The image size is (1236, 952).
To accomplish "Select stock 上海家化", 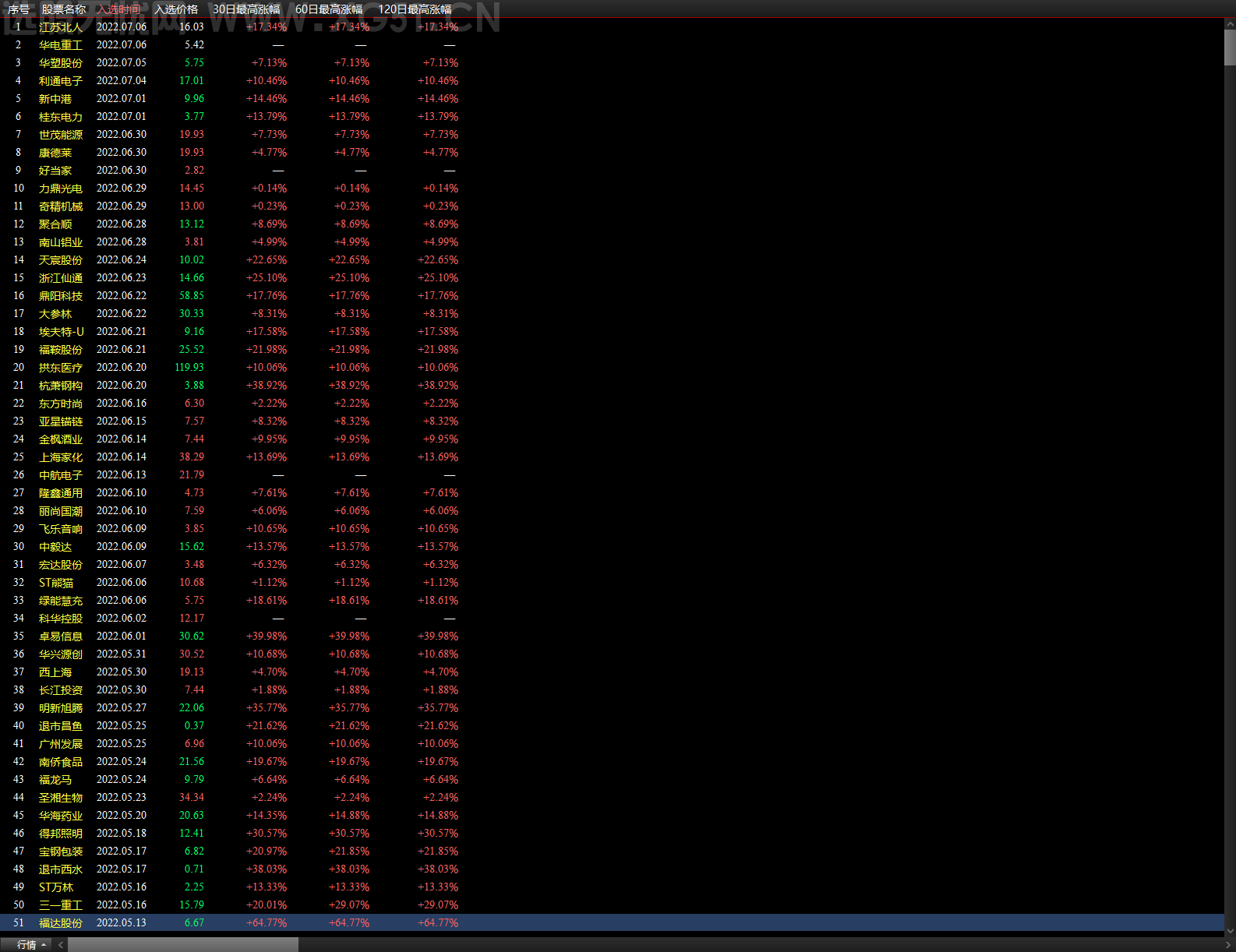I will (x=61, y=457).
